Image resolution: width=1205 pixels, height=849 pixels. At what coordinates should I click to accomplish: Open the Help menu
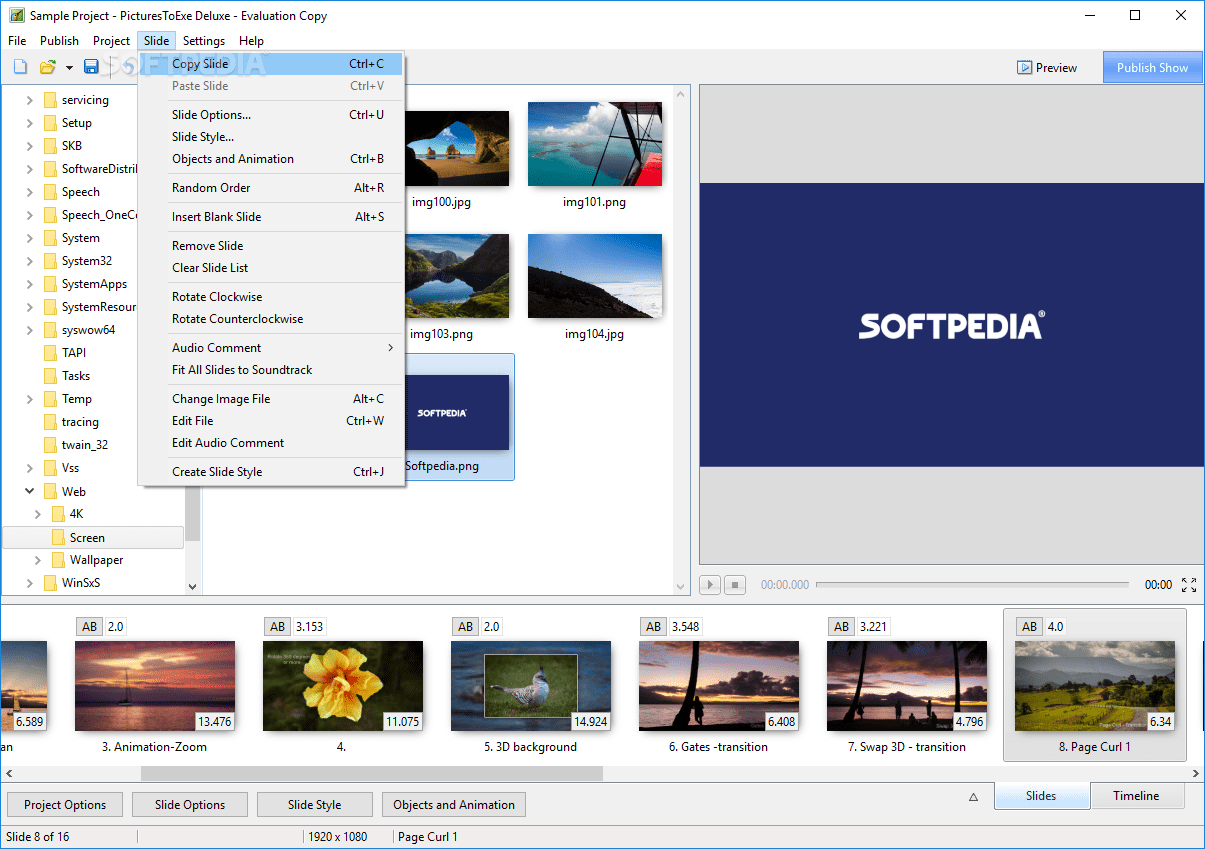pos(252,41)
